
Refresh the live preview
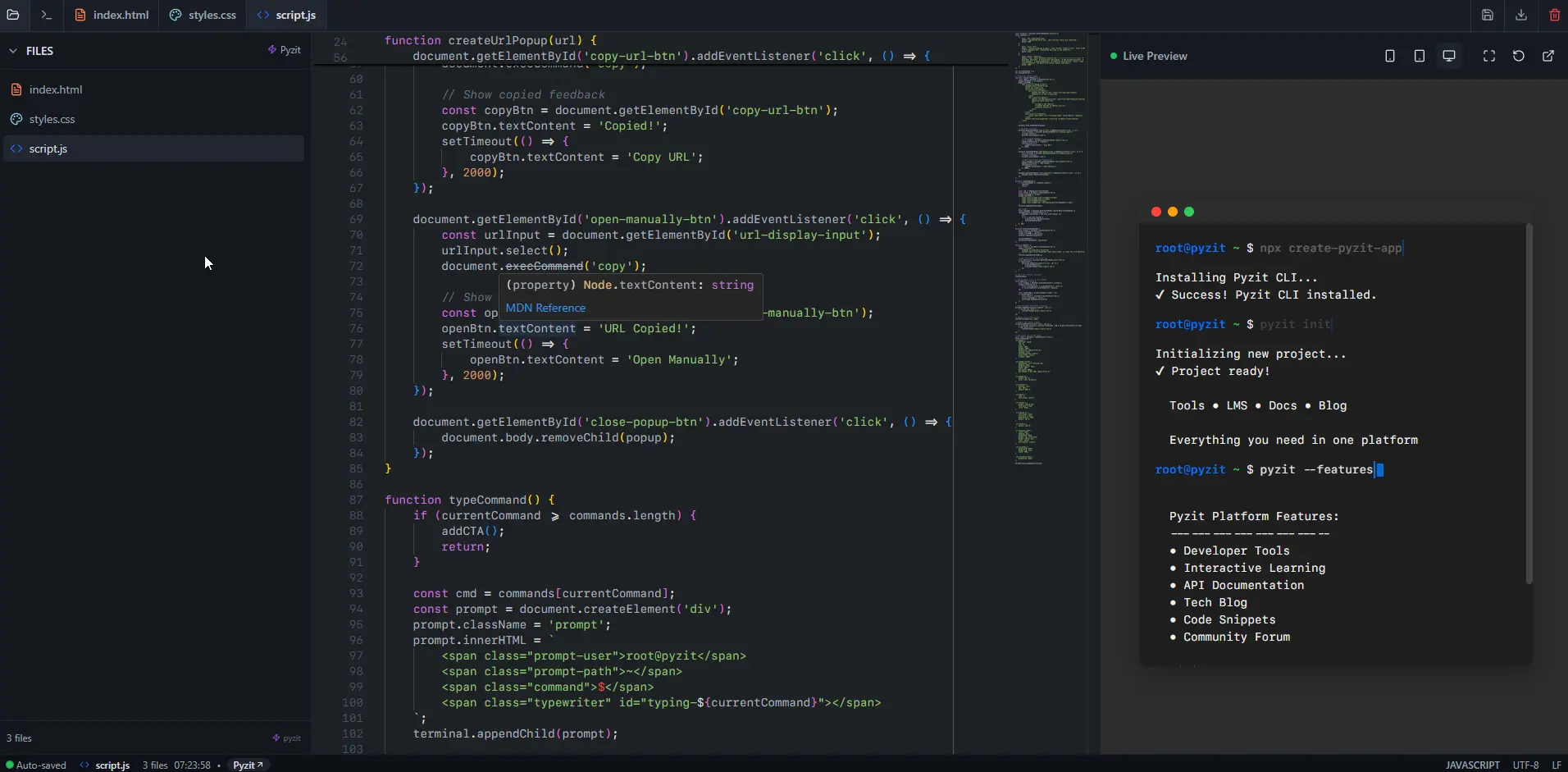click(1519, 56)
